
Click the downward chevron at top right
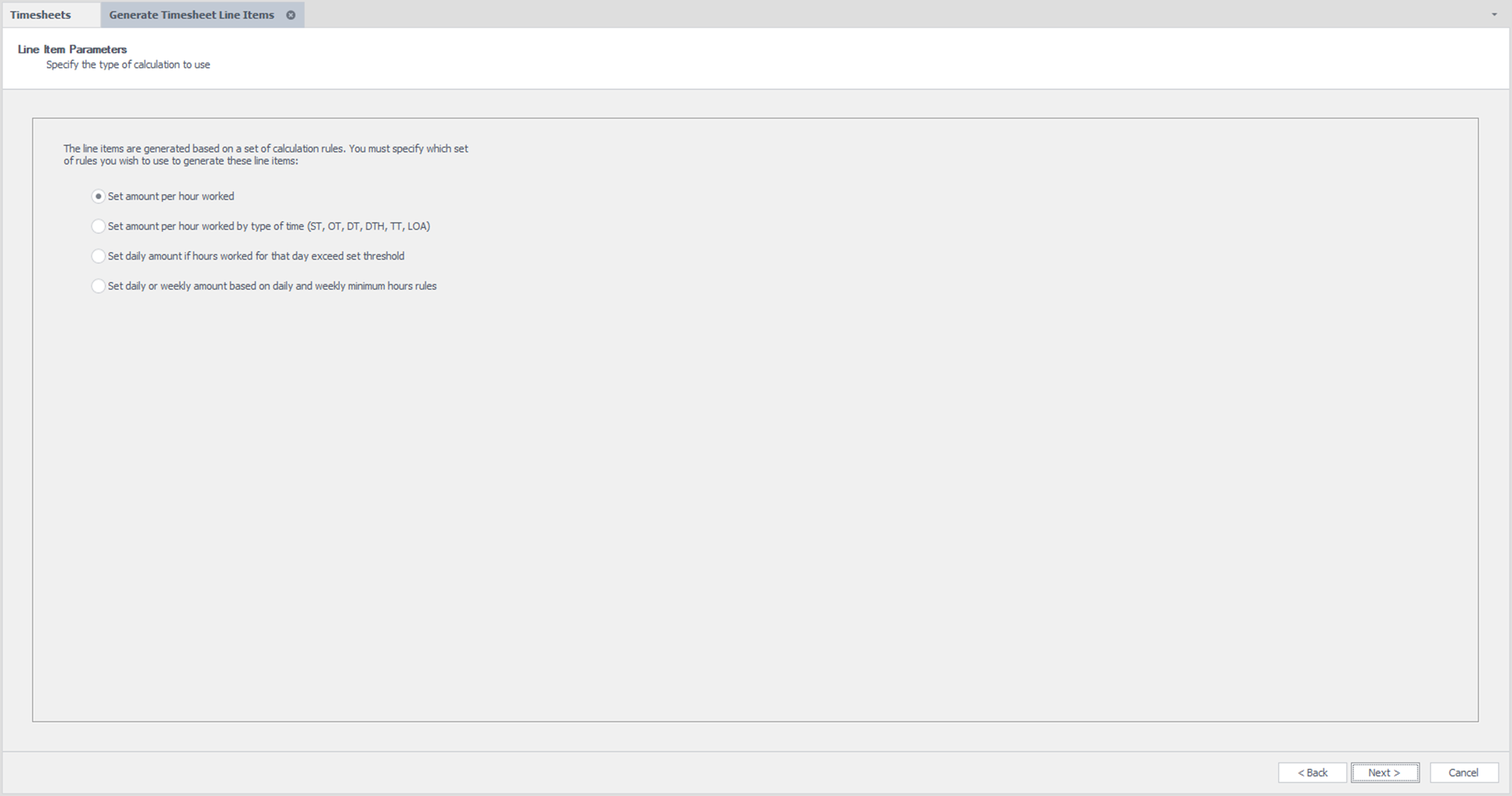[x=1494, y=15]
